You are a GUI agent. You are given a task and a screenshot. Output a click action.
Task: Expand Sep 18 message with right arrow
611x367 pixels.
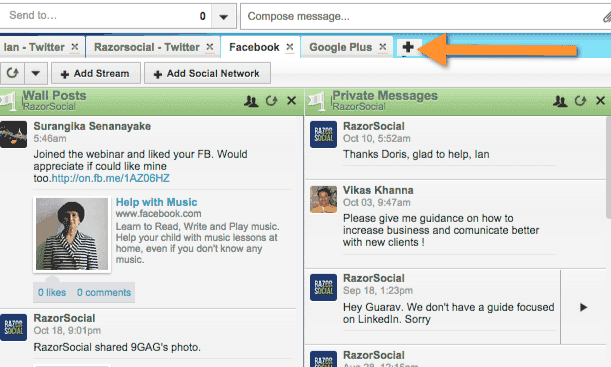583,307
